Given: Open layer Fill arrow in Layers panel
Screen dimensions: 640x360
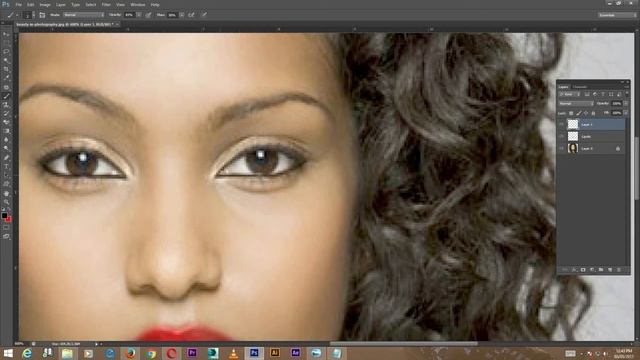Looking at the screenshot, I should tap(625, 113).
